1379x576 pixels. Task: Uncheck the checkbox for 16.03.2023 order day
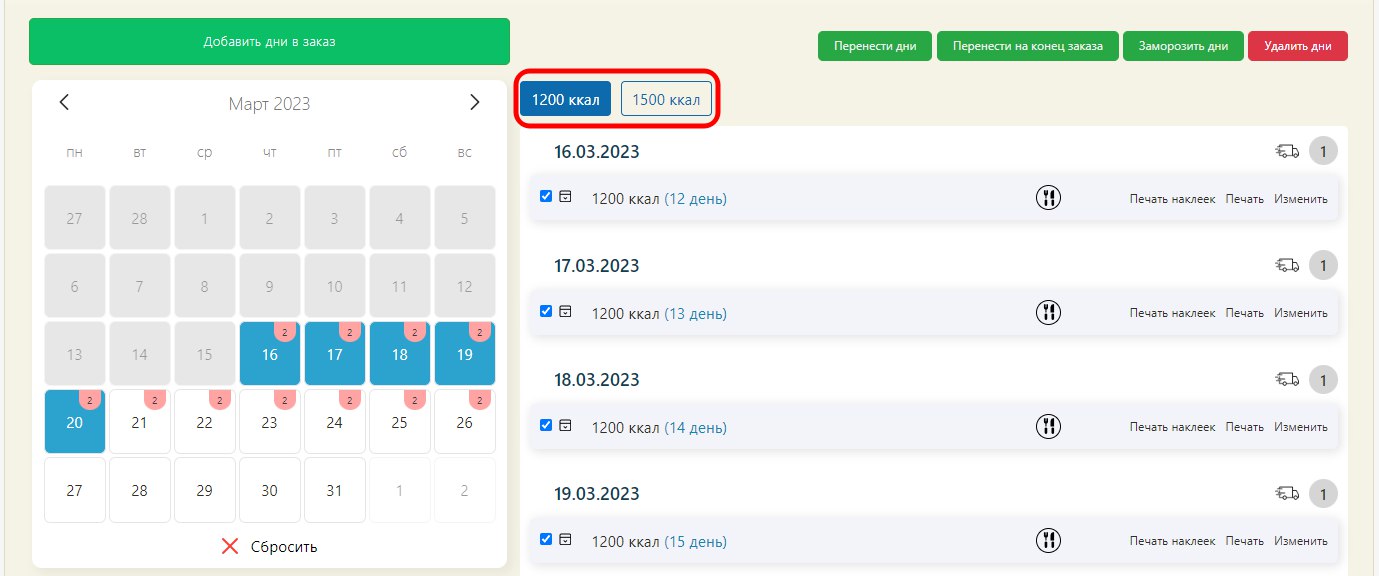(x=546, y=197)
